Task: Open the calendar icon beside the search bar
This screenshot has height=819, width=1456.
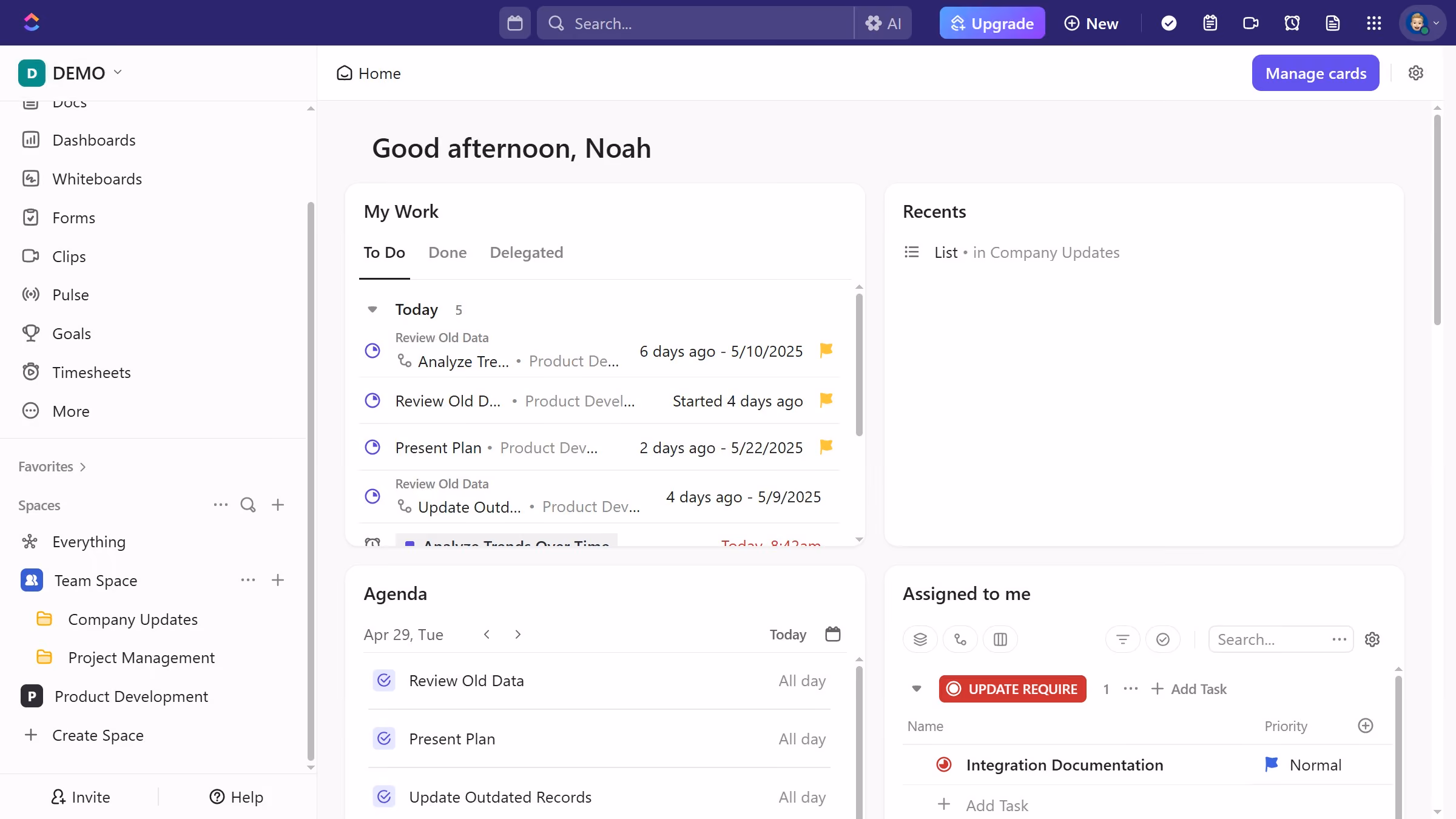Action: pos(515,23)
